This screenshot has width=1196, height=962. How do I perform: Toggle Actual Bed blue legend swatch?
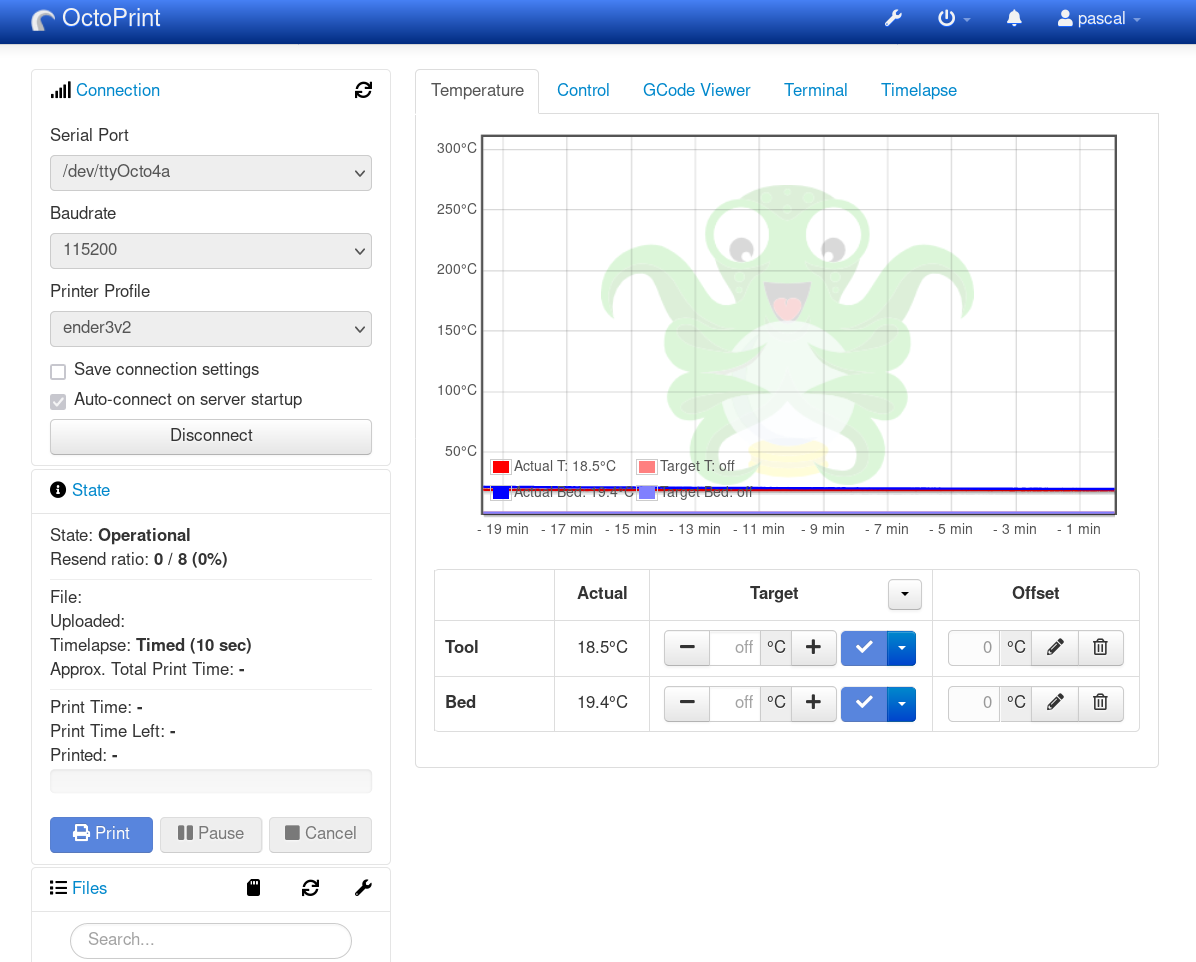tap(501, 493)
